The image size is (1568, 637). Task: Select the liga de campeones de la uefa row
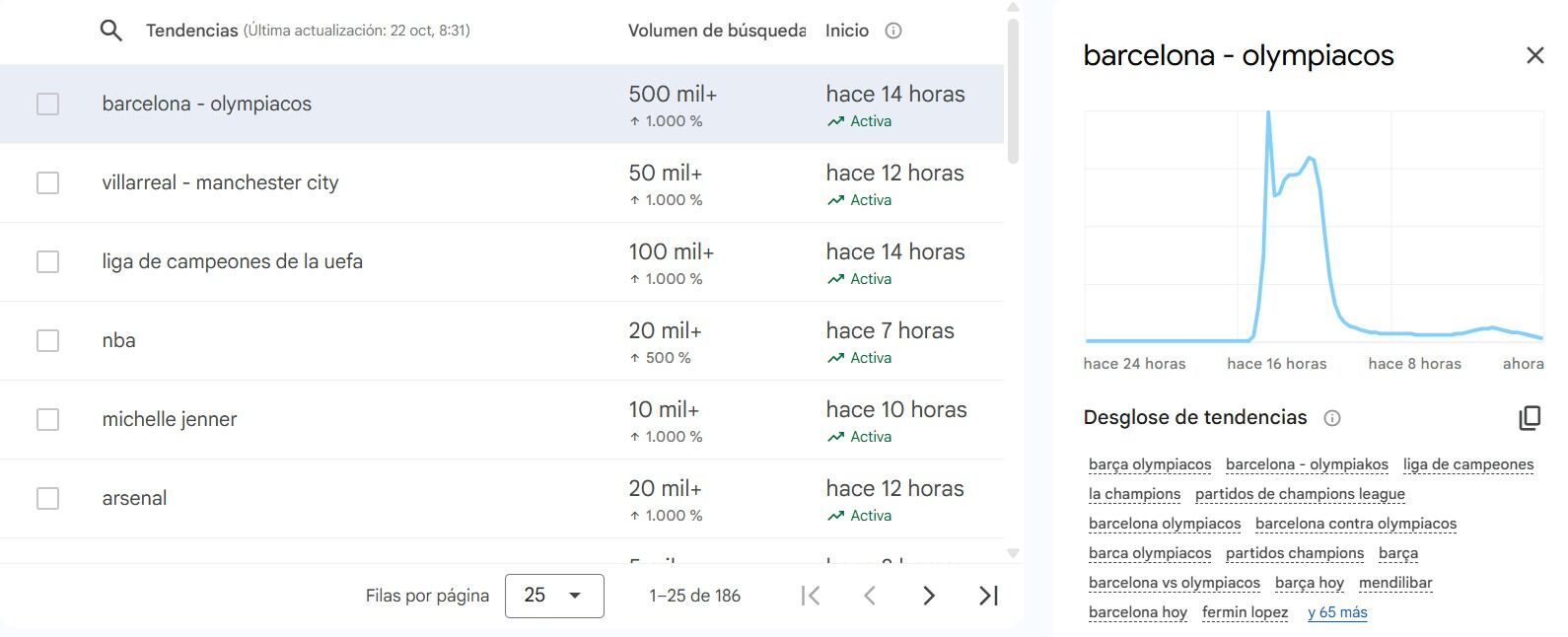(x=502, y=261)
